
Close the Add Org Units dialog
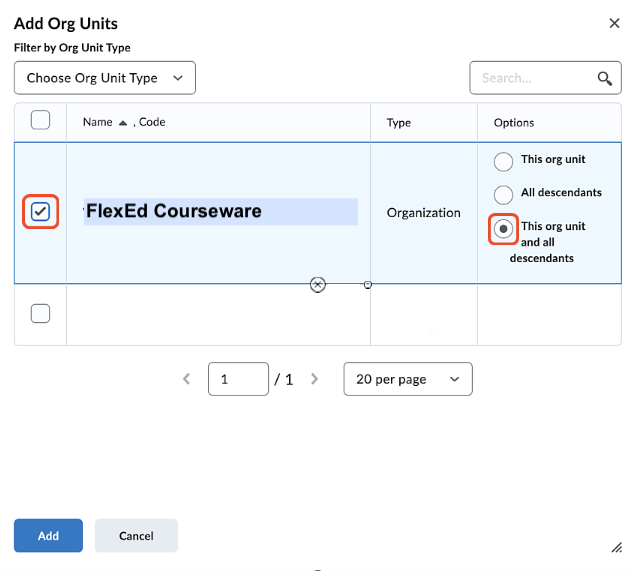(x=614, y=23)
